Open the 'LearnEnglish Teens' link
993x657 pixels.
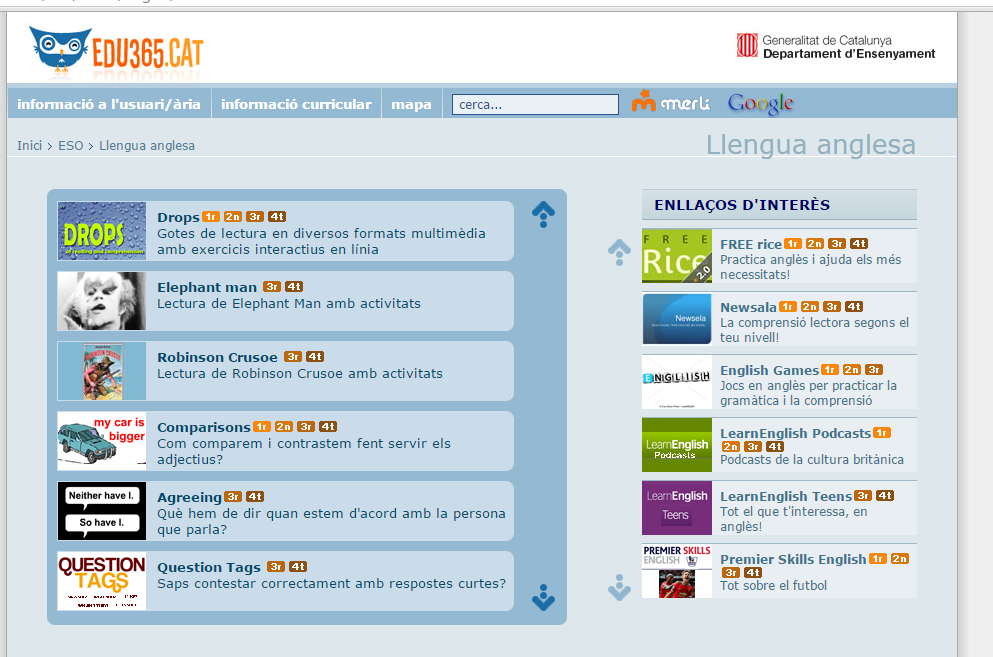[785, 496]
